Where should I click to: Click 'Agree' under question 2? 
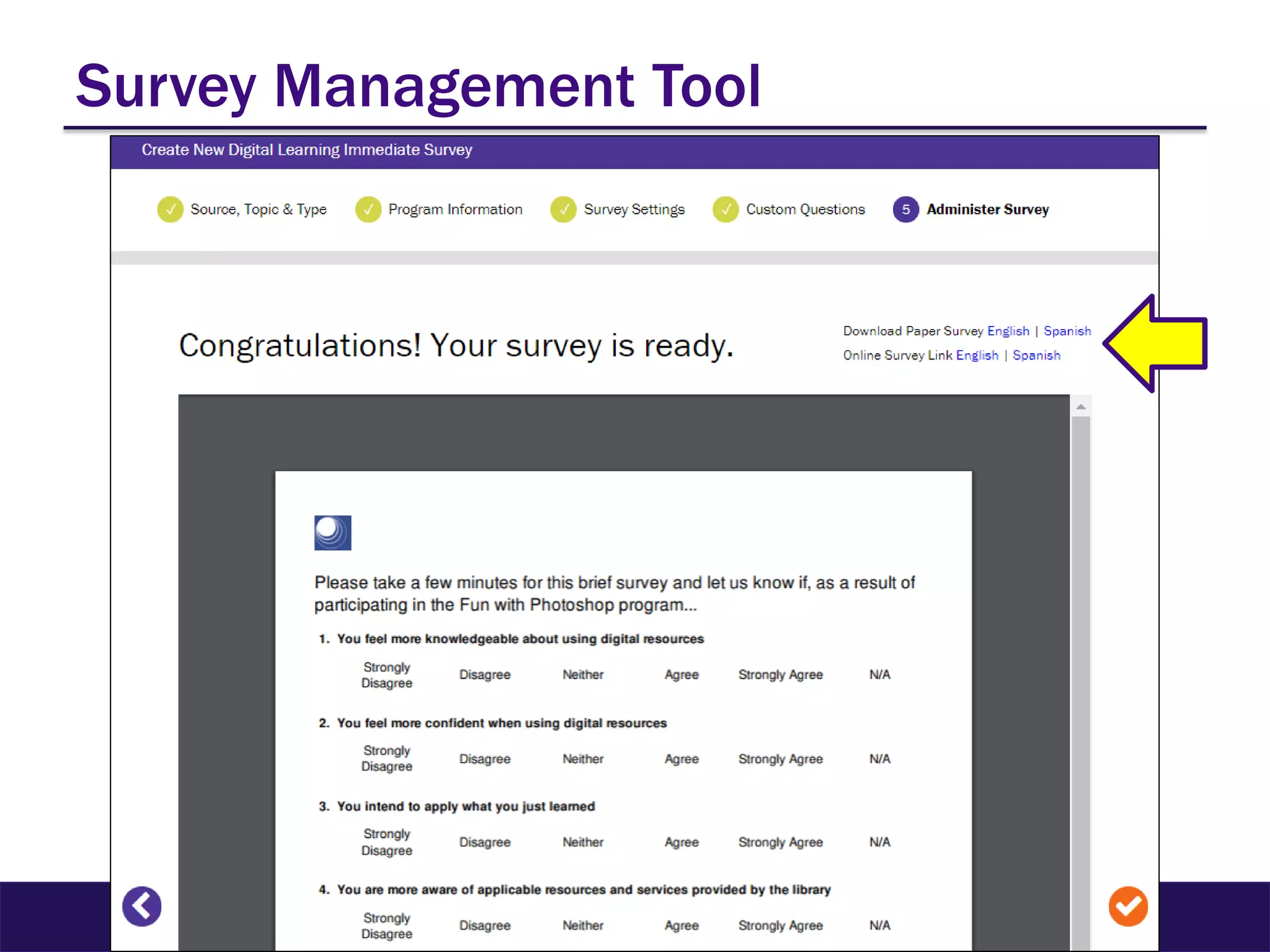pyautogui.click(x=682, y=759)
